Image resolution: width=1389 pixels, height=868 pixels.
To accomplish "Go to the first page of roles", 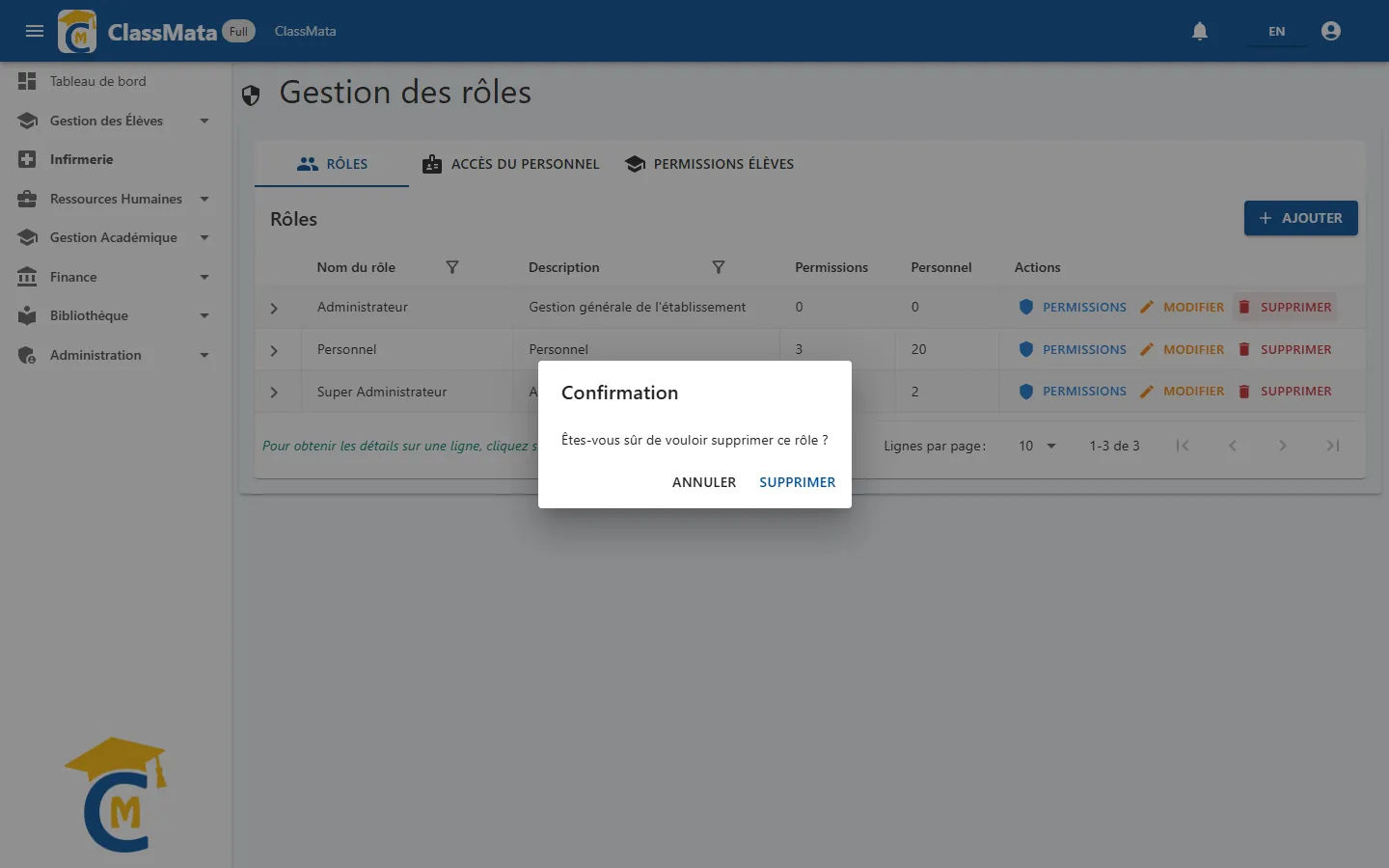I will click(x=1183, y=446).
